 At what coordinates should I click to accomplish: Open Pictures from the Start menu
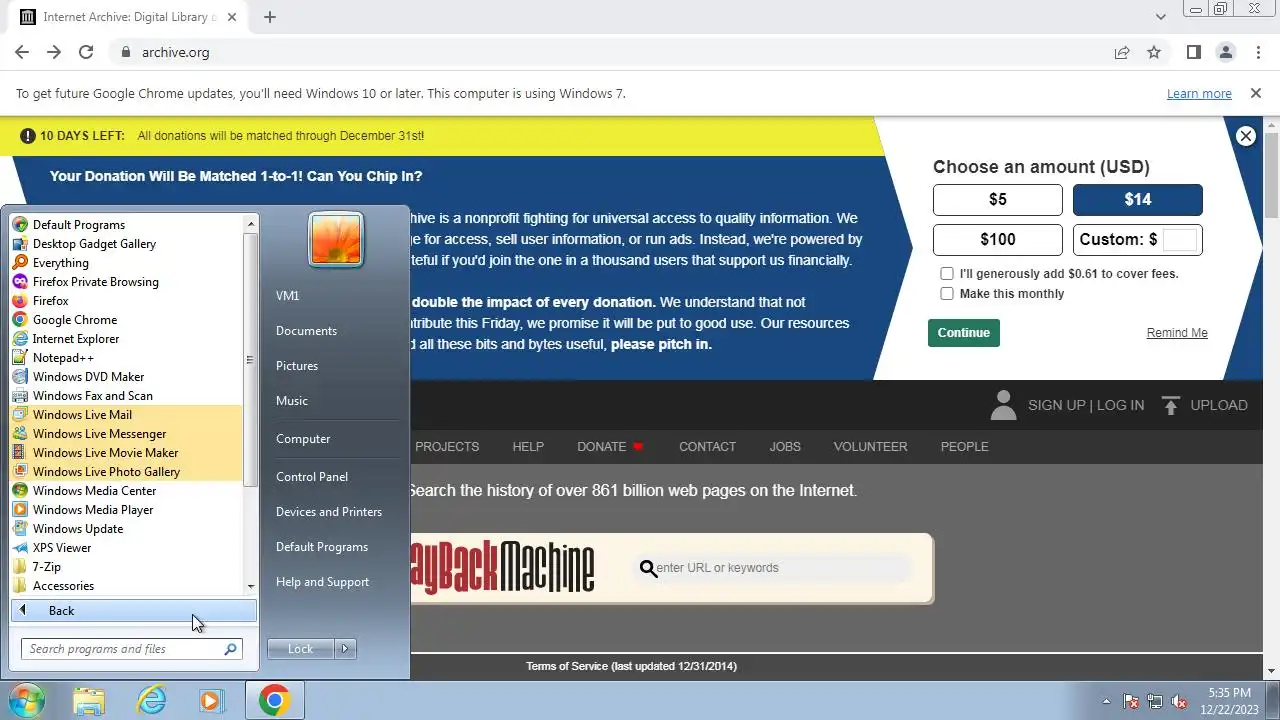[297, 366]
